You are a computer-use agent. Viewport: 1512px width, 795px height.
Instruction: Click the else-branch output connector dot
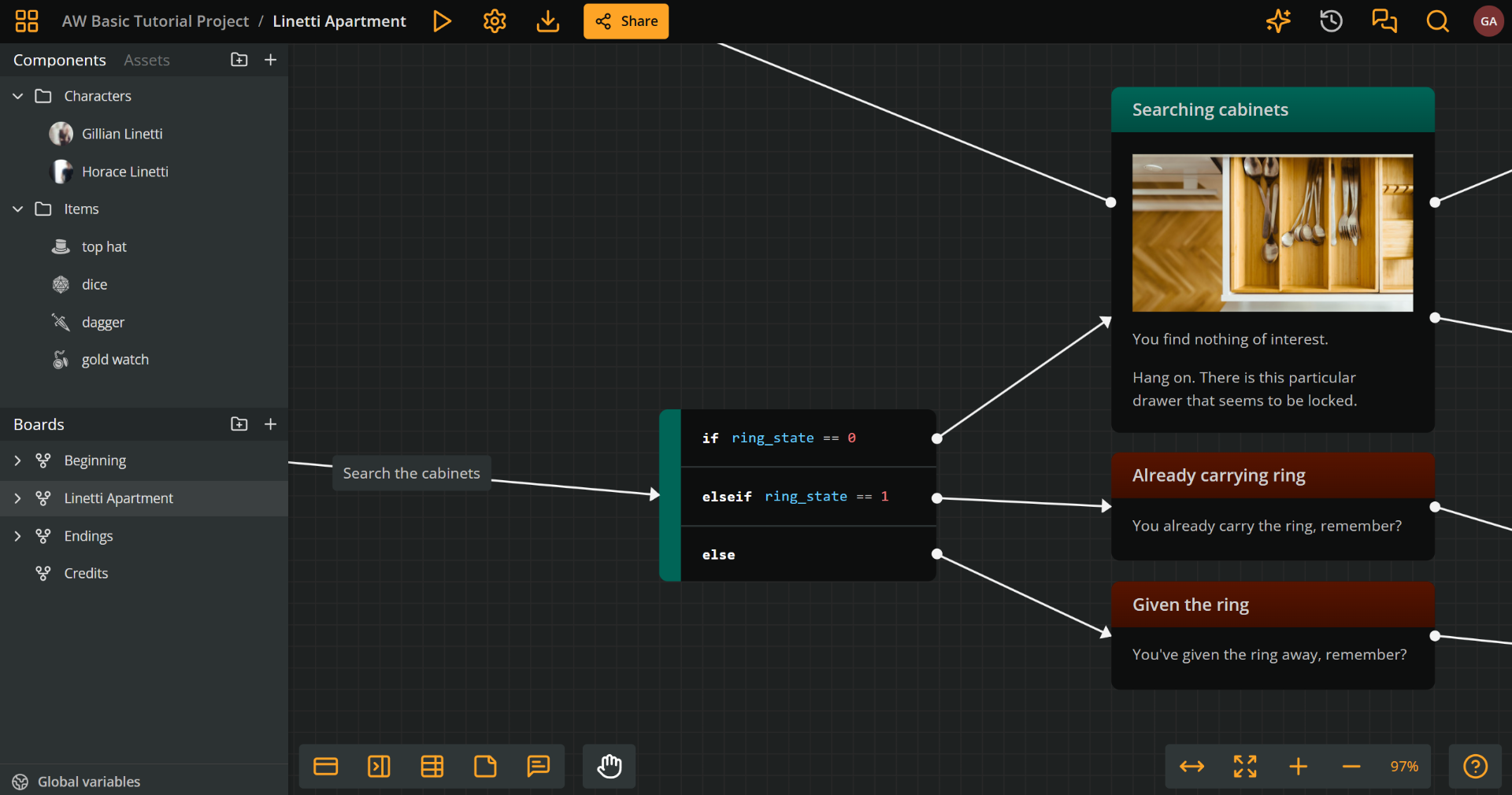pyautogui.click(x=937, y=554)
